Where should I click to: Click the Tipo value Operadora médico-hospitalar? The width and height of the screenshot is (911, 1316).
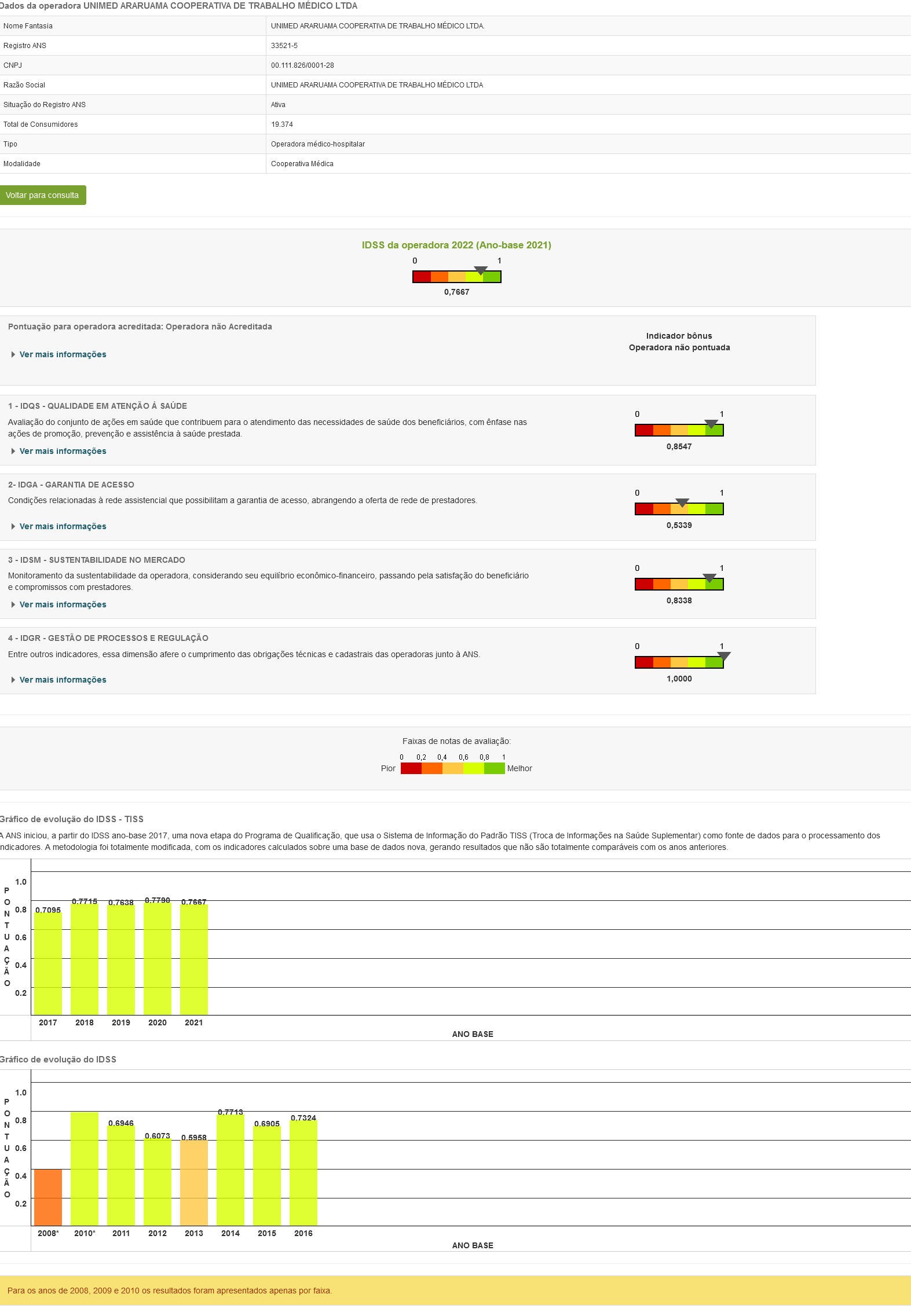pos(318,144)
